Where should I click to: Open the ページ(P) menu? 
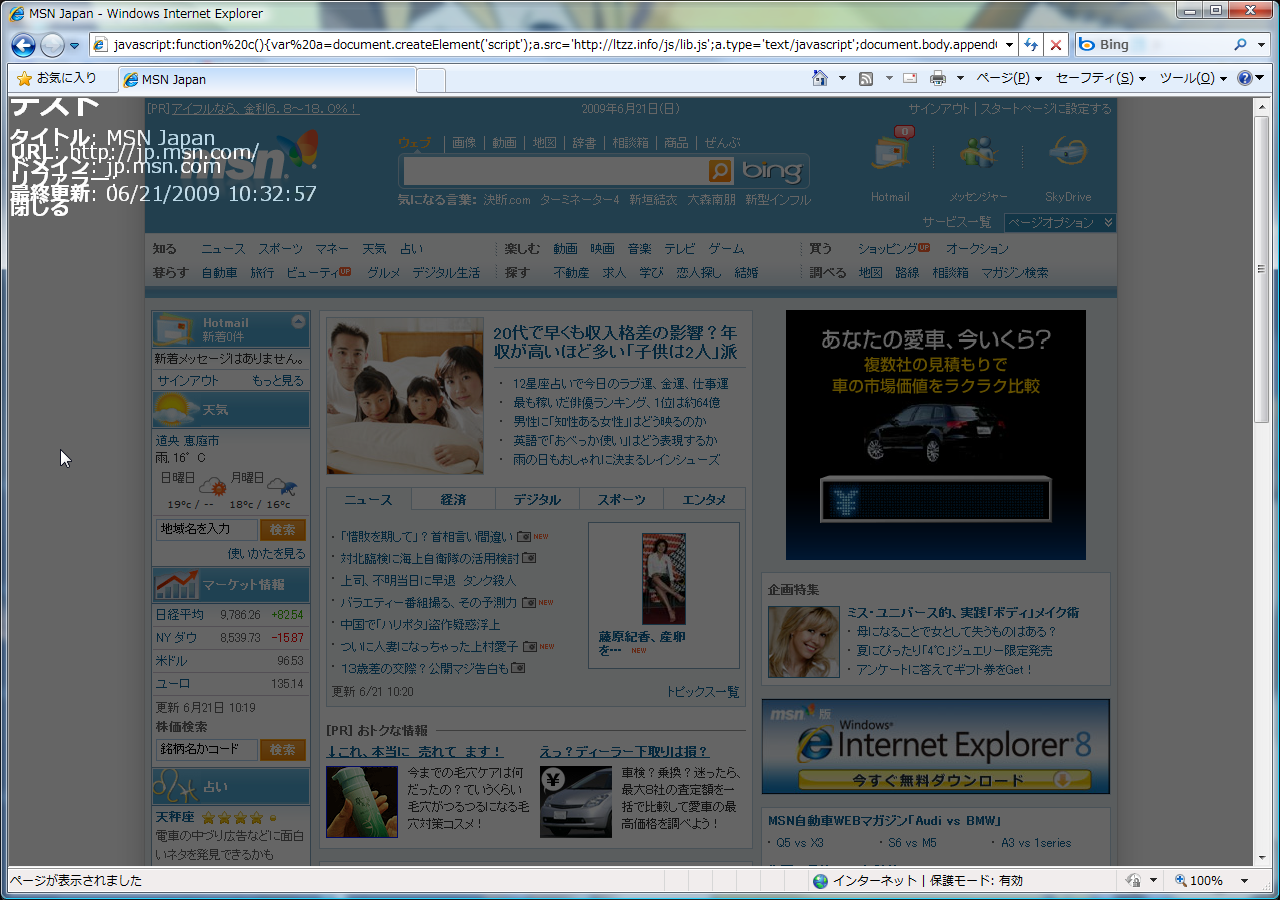coord(1009,78)
